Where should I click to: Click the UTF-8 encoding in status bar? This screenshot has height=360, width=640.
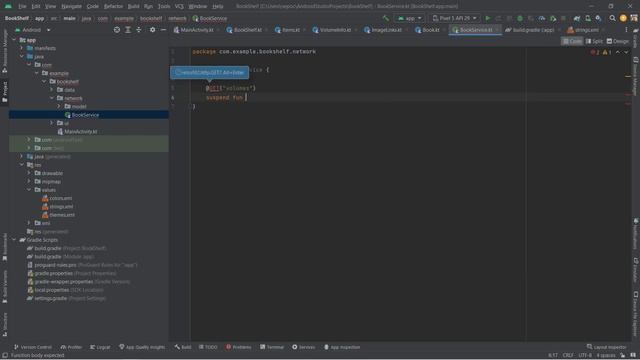point(584,355)
